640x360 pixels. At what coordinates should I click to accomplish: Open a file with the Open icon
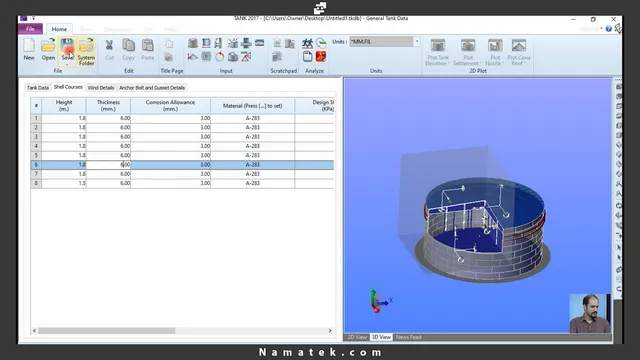tap(48, 49)
